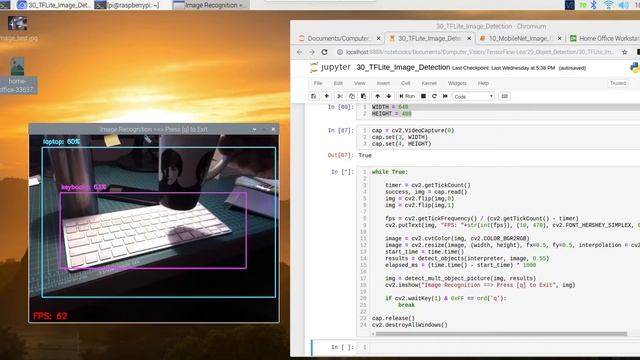Click the Trusted notebook indicator
The width and height of the screenshot is (640, 360).
tap(618, 83)
